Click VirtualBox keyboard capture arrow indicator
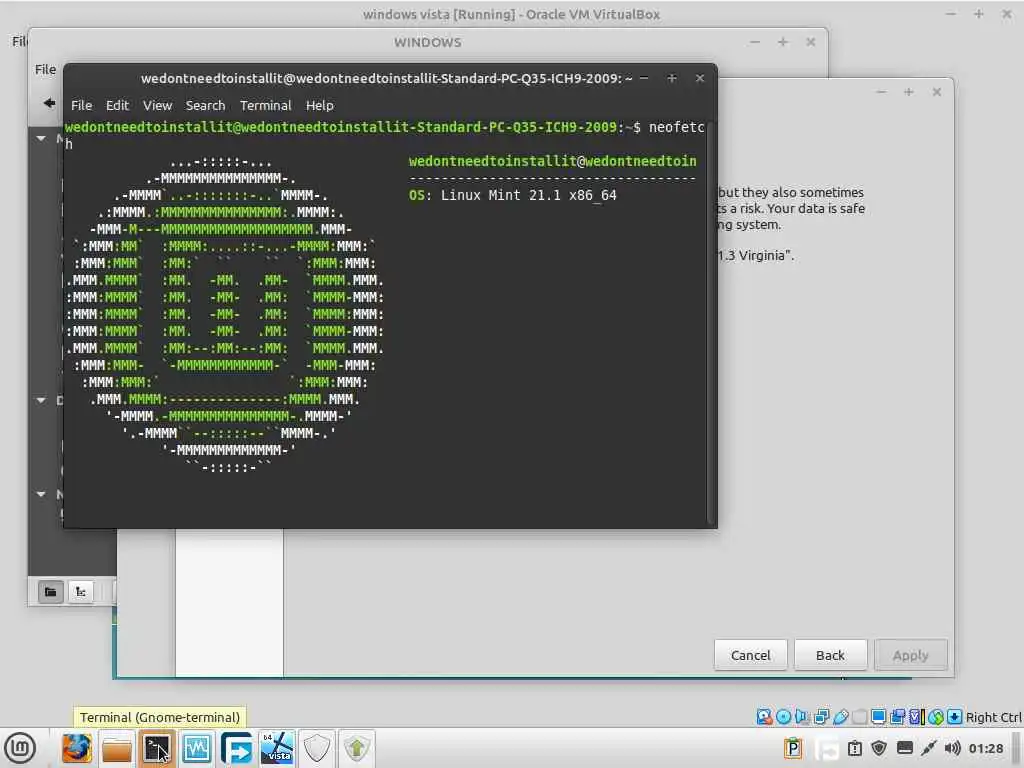The image size is (1024, 768). pos(954,717)
